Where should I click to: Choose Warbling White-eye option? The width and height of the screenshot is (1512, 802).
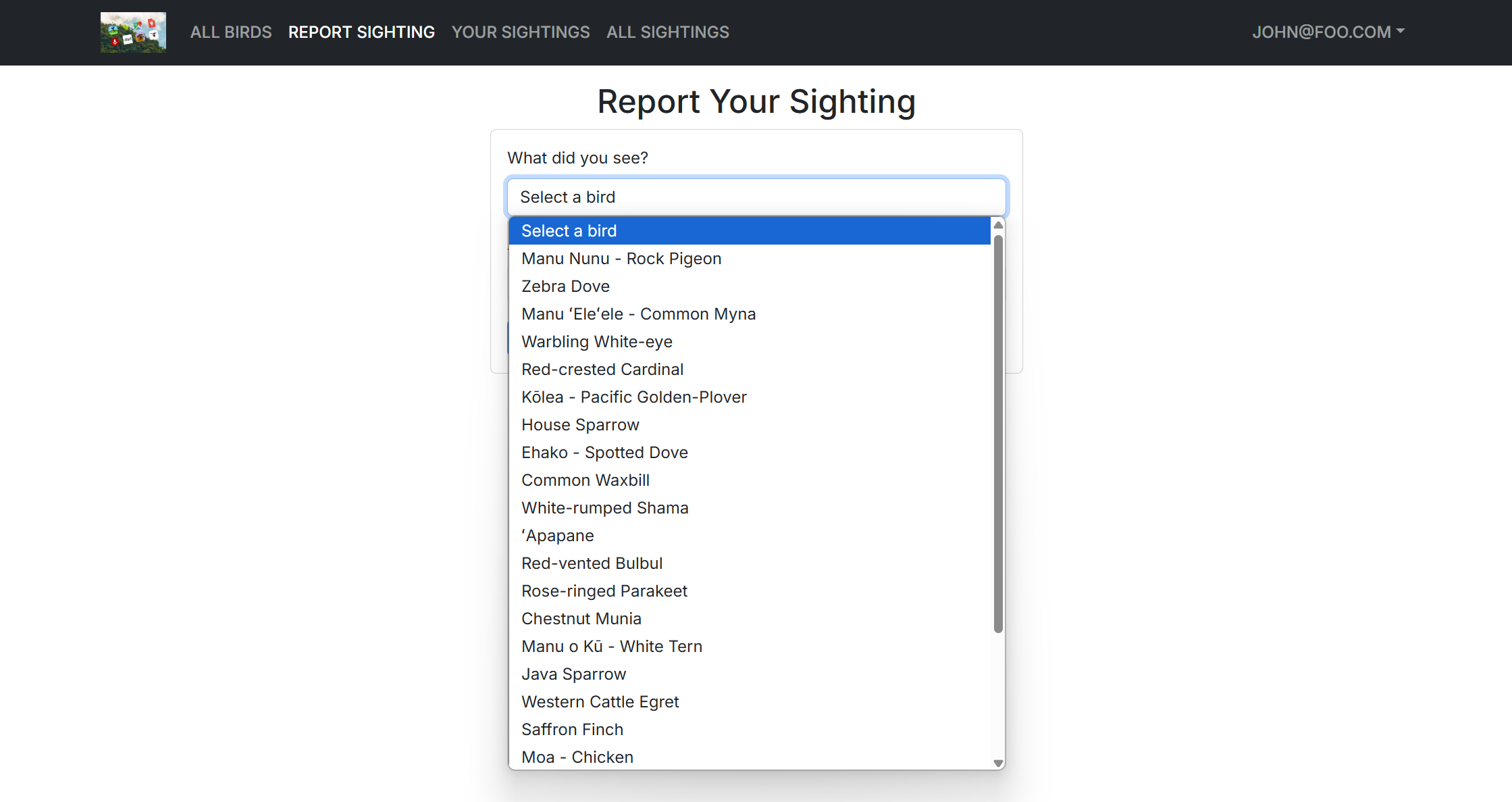click(x=596, y=342)
